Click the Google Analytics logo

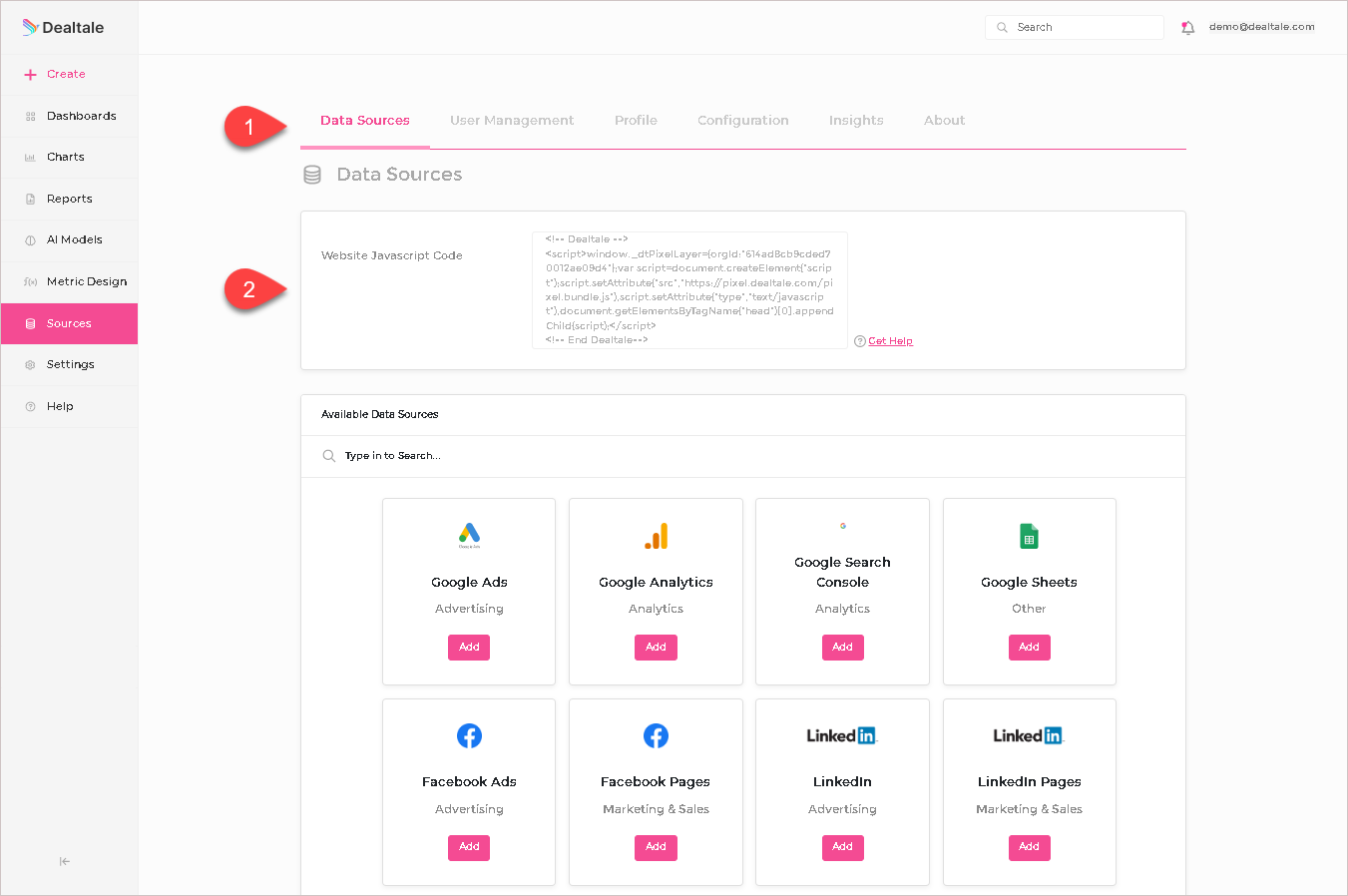click(x=656, y=536)
